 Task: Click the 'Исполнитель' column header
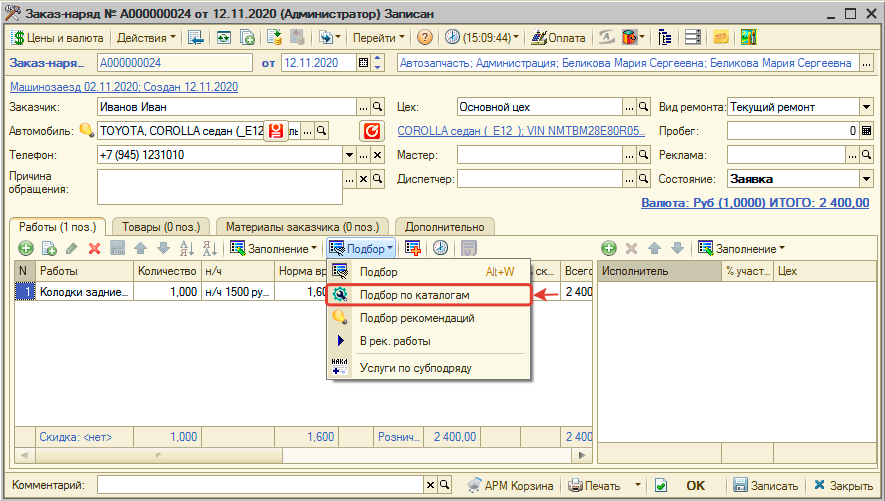click(x=660, y=271)
